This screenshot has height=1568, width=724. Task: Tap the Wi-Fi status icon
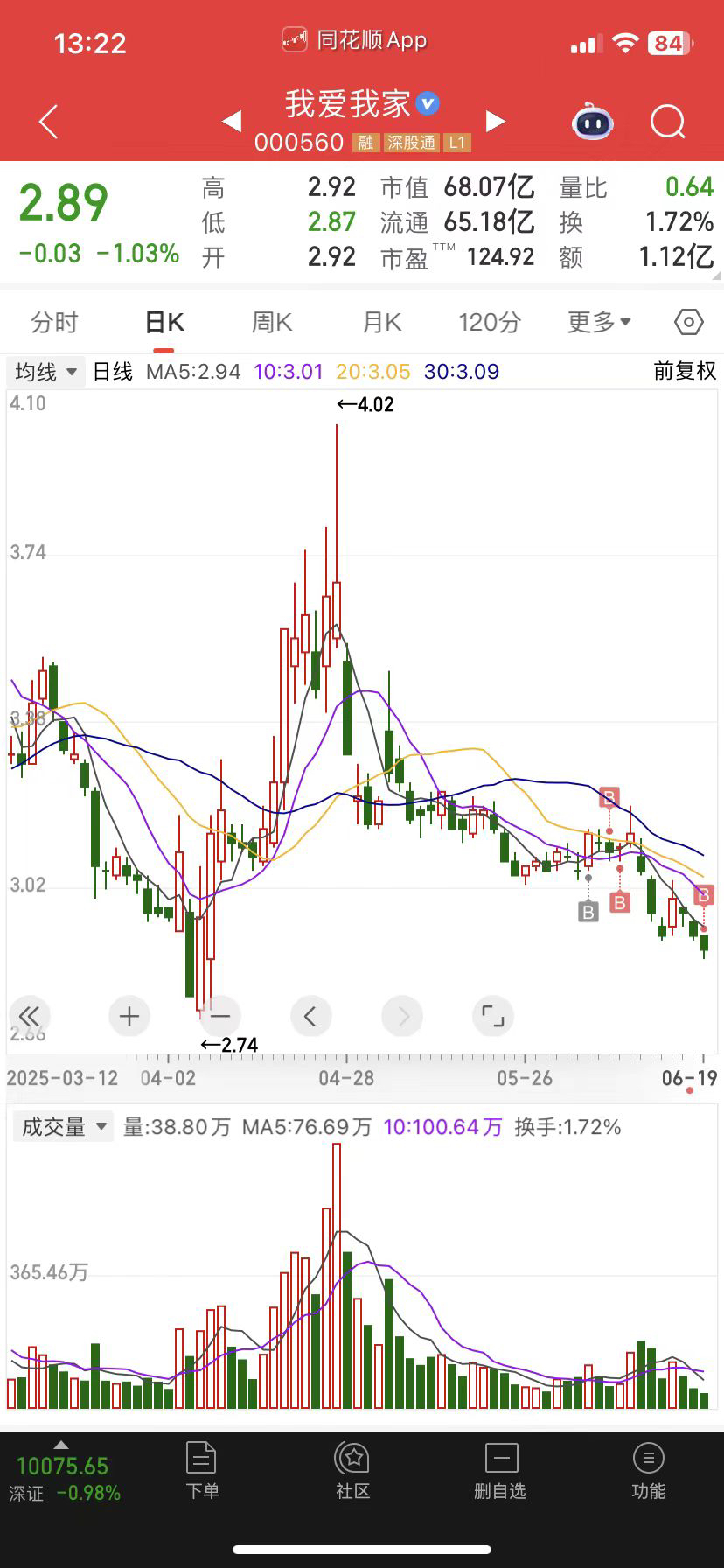click(x=624, y=43)
